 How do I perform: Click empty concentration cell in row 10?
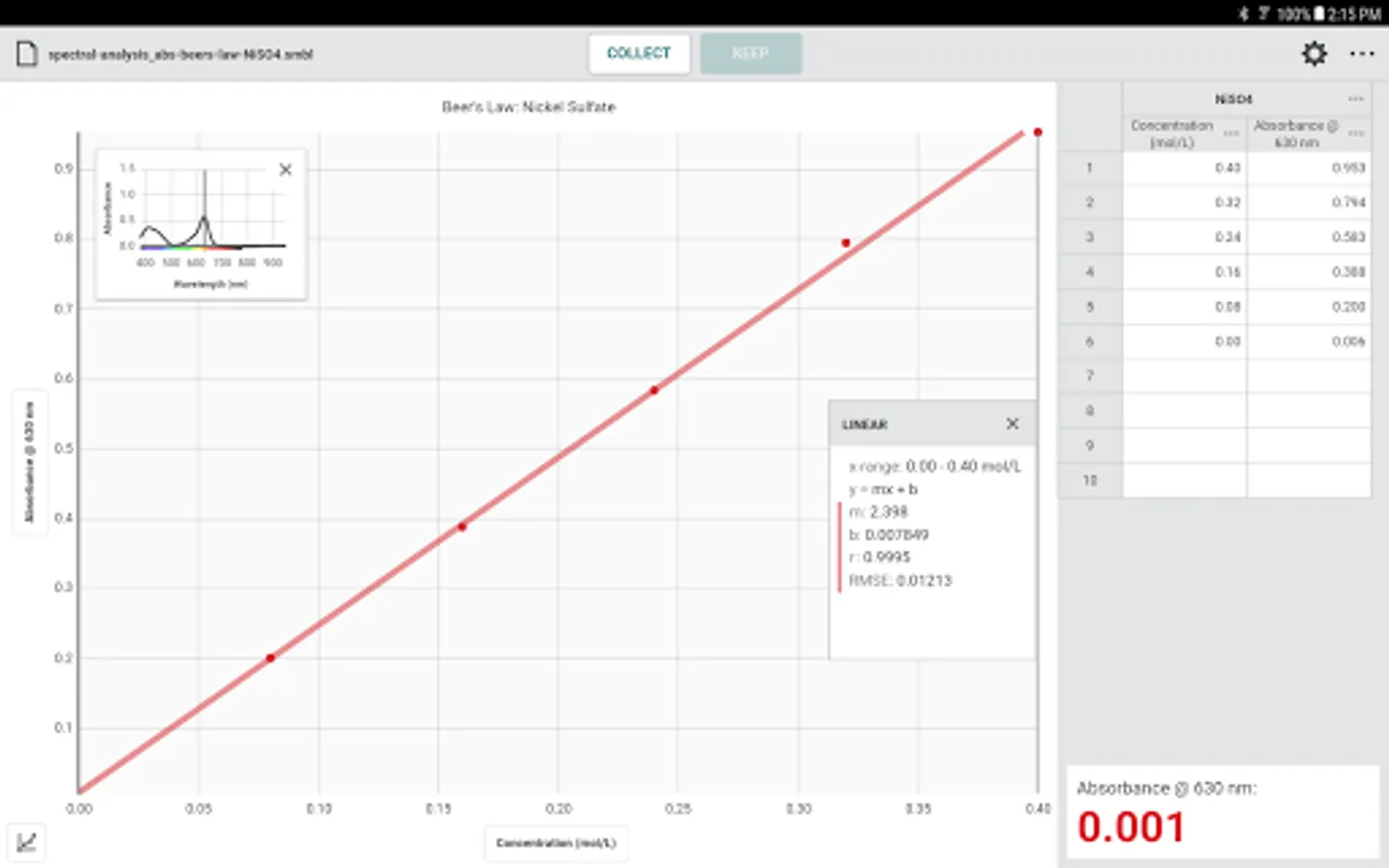1185,480
